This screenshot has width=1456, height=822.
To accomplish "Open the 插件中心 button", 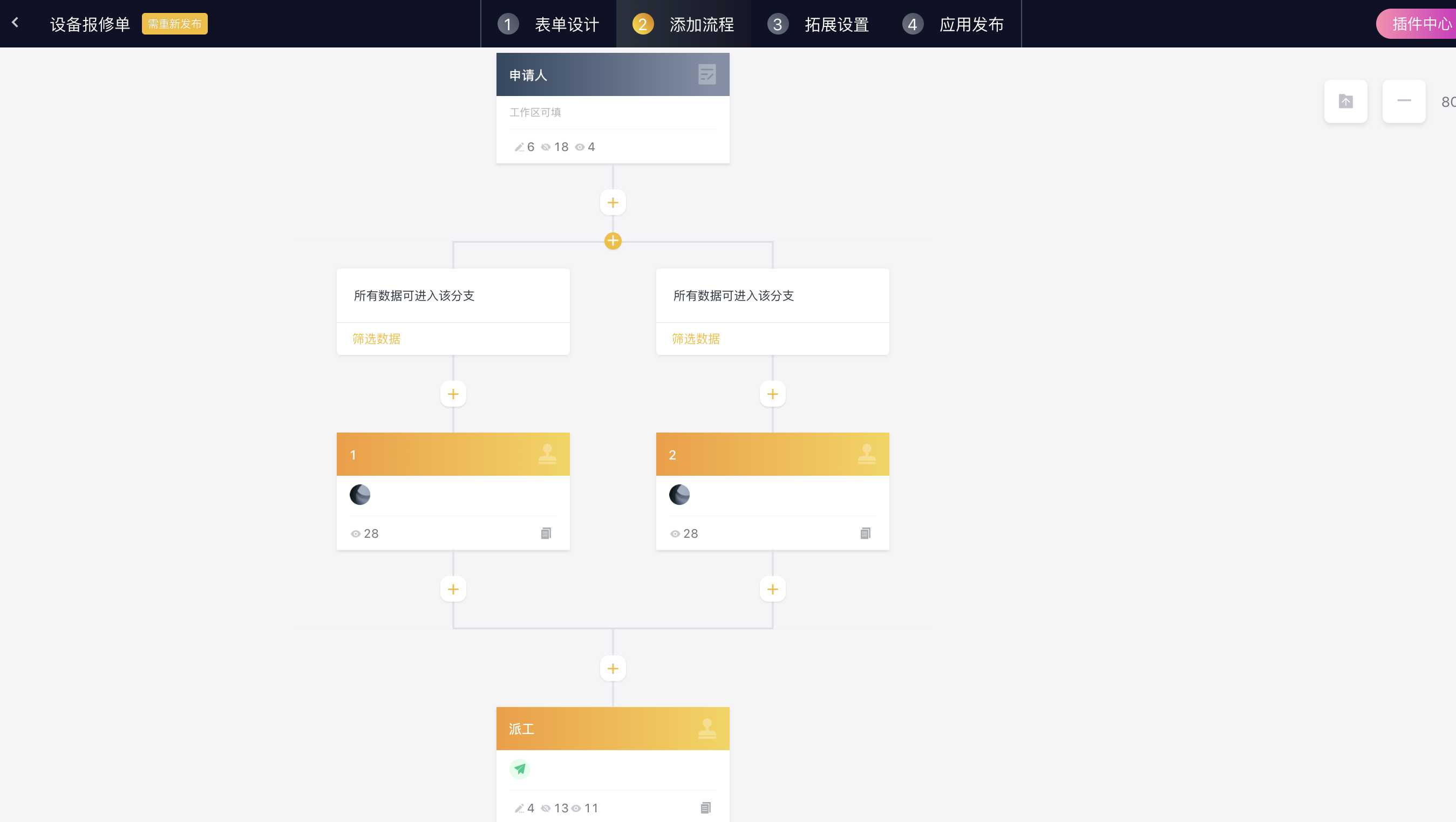I will click(x=1417, y=24).
